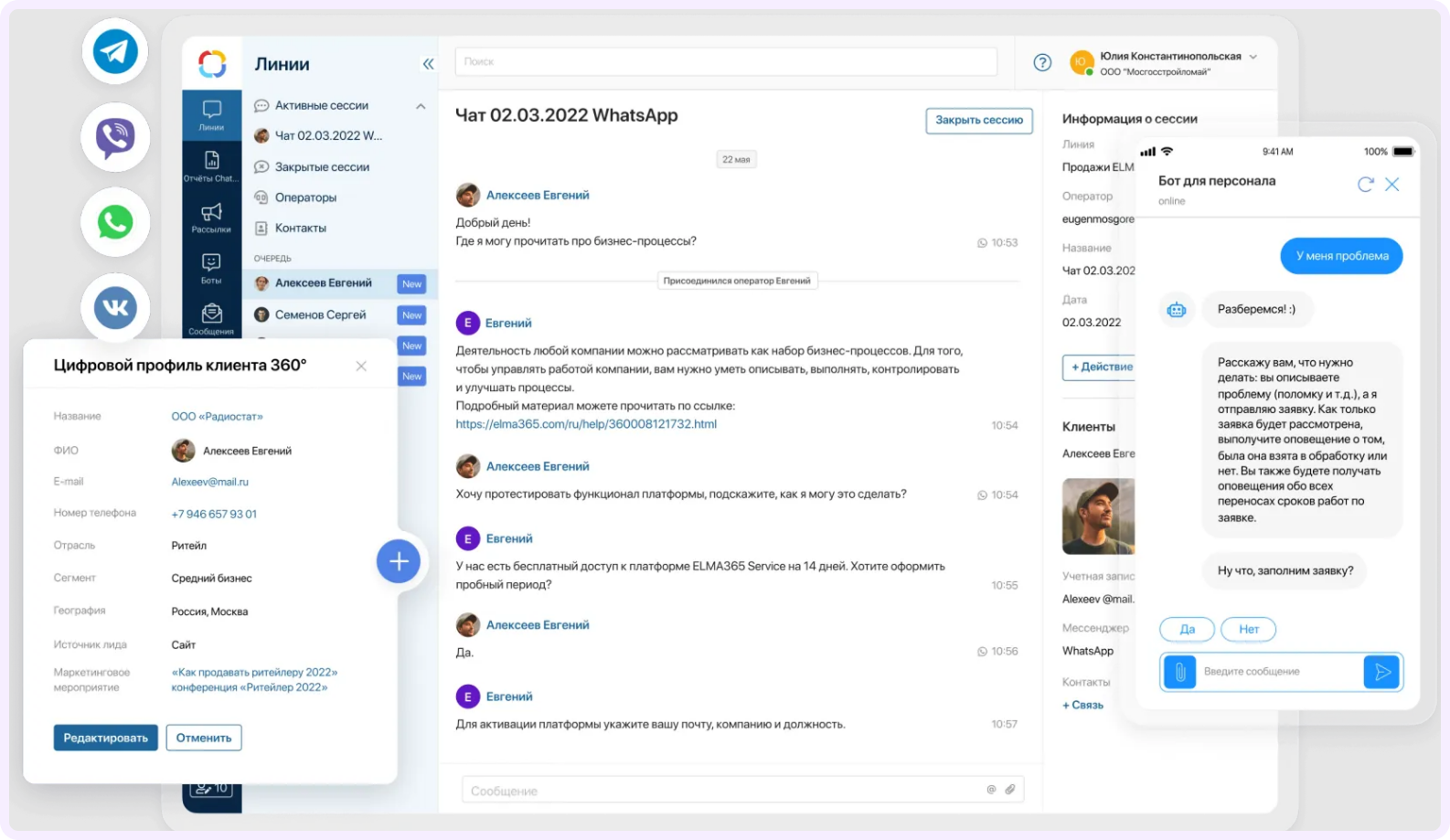The width and height of the screenshot is (1450, 840).
Task: Click the ELMA365 logo
Action: (212, 63)
